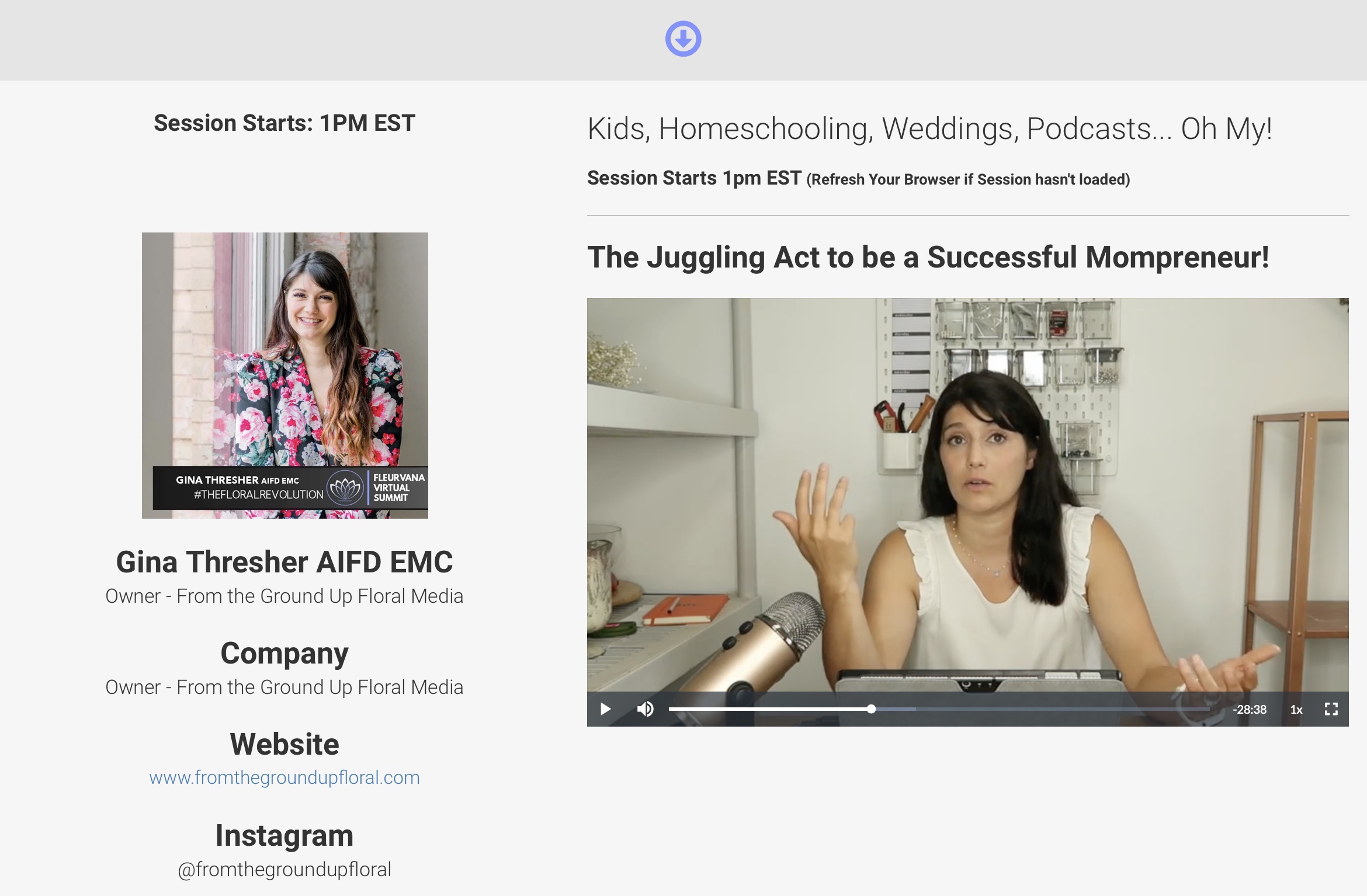Click the progress slider handle

pos(871,709)
